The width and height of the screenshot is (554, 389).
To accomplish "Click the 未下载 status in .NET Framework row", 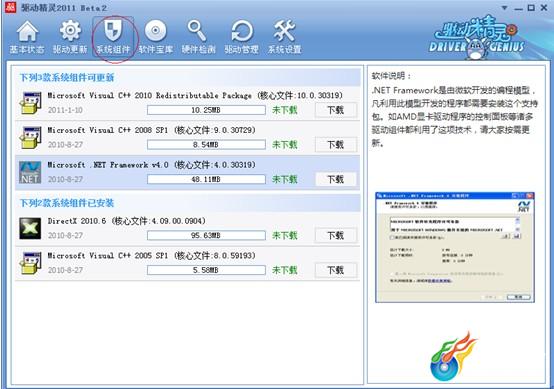I will tap(285, 179).
